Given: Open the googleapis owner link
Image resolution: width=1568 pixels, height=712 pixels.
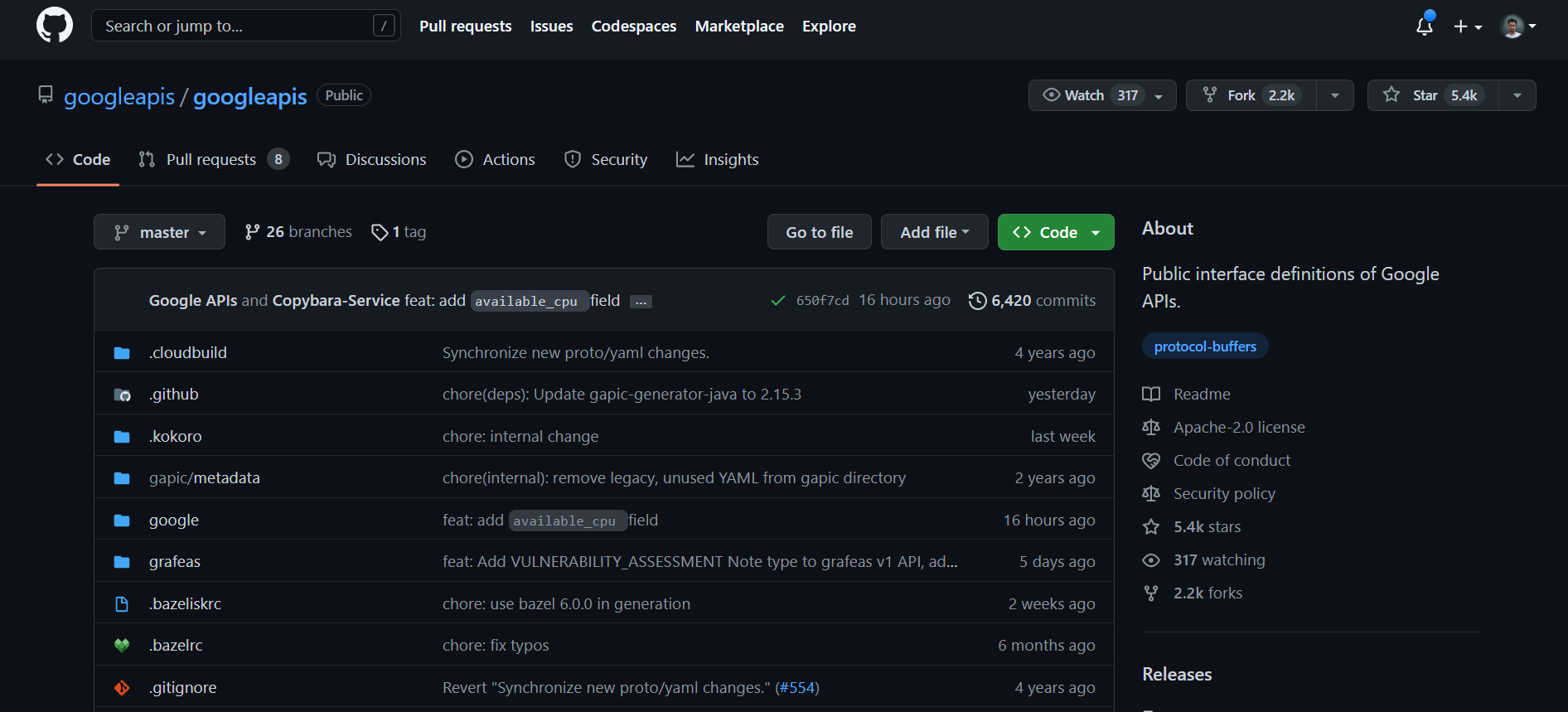Looking at the screenshot, I should click(x=119, y=97).
